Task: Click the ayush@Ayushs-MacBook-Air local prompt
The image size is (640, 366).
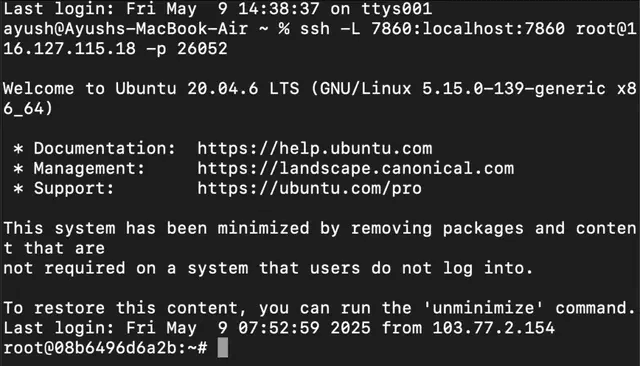Action: [126, 29]
